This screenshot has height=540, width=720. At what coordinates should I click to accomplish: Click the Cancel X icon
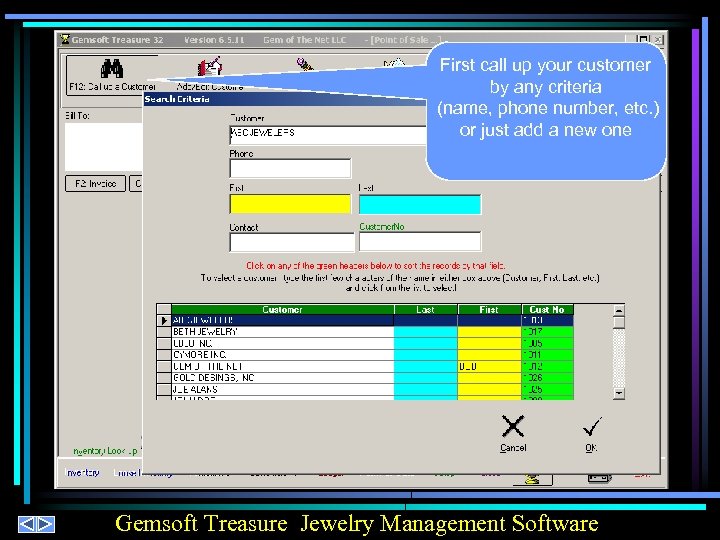(x=512, y=426)
